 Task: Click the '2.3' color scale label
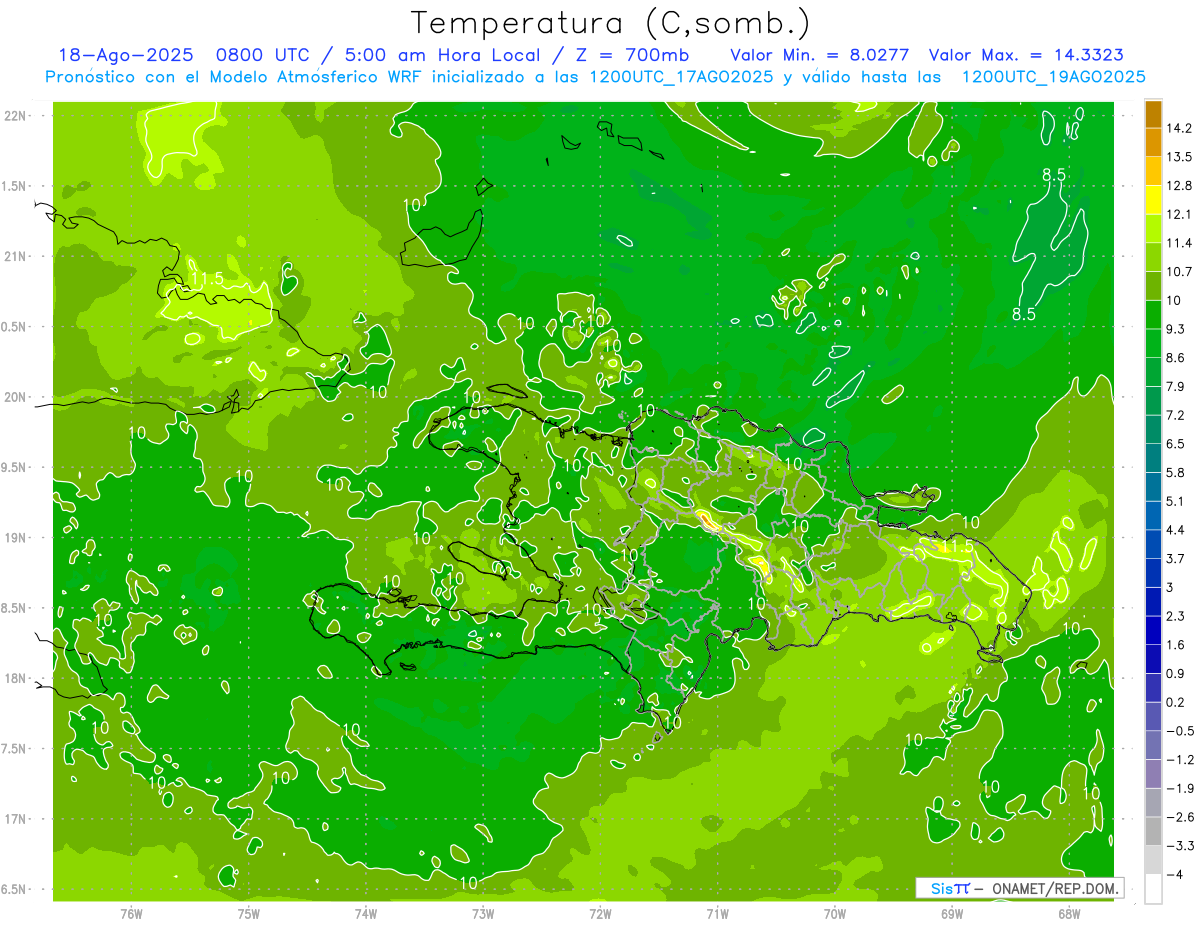click(x=1177, y=616)
